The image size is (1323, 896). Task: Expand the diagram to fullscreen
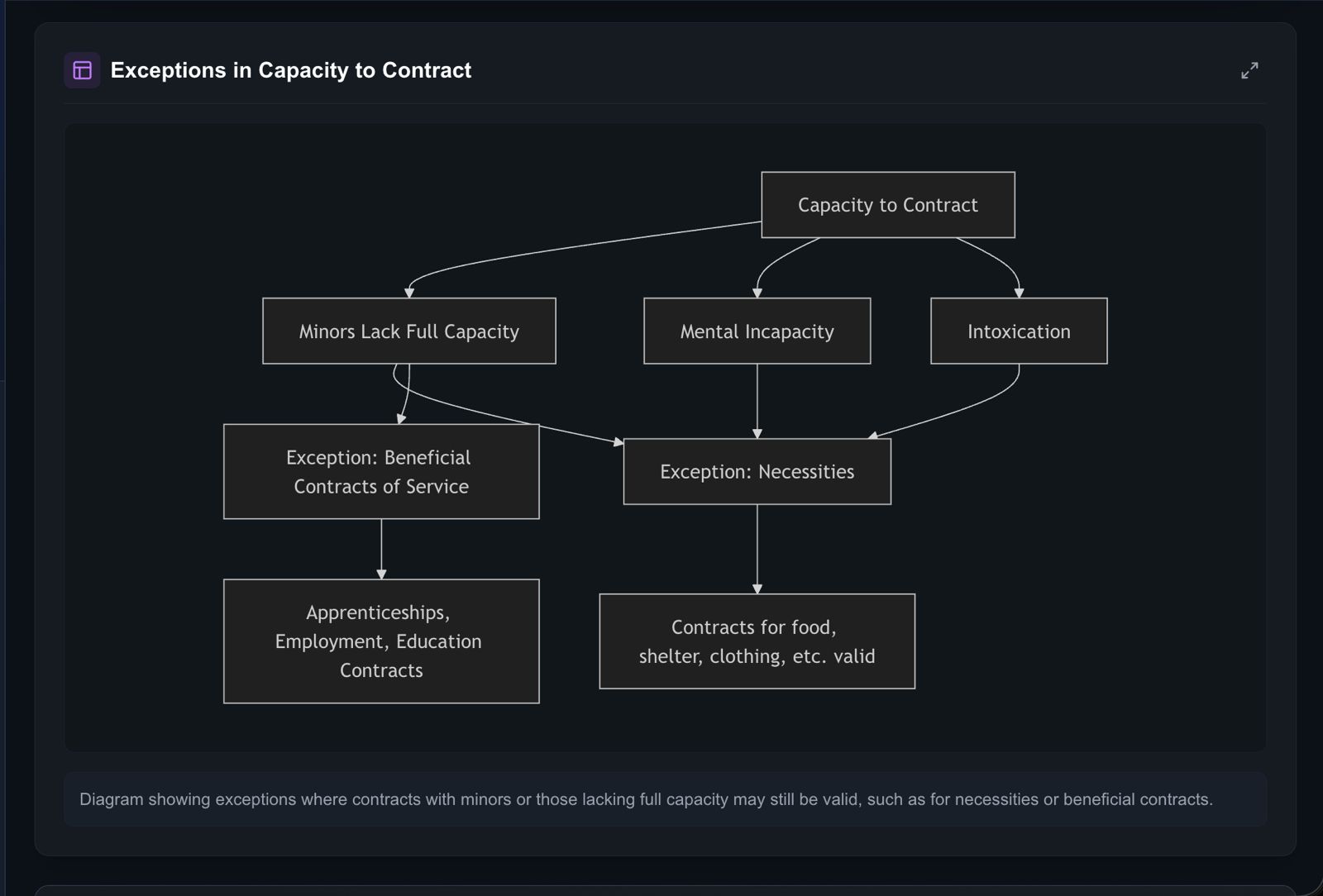(x=1249, y=70)
